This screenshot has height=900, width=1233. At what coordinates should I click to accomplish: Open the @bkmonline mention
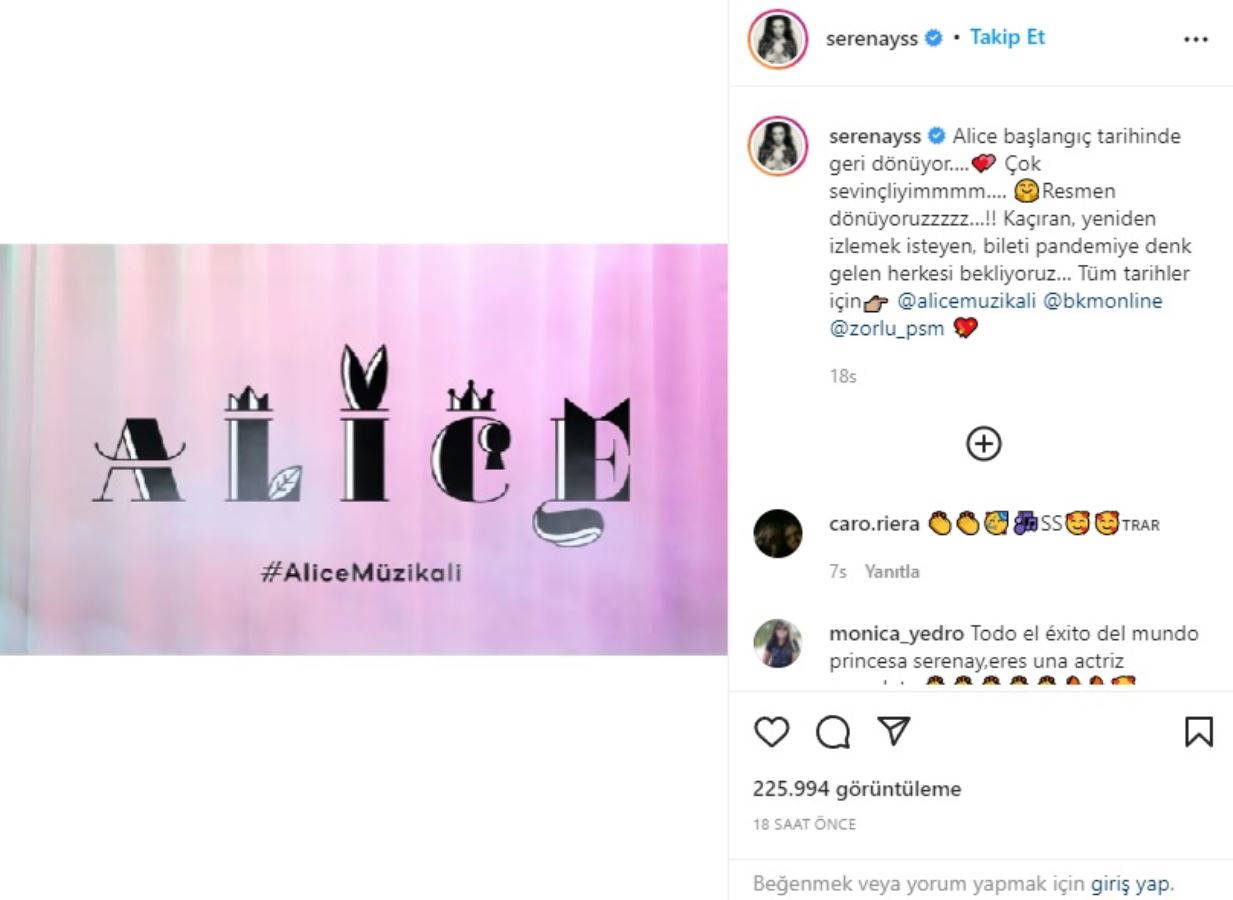click(1103, 301)
